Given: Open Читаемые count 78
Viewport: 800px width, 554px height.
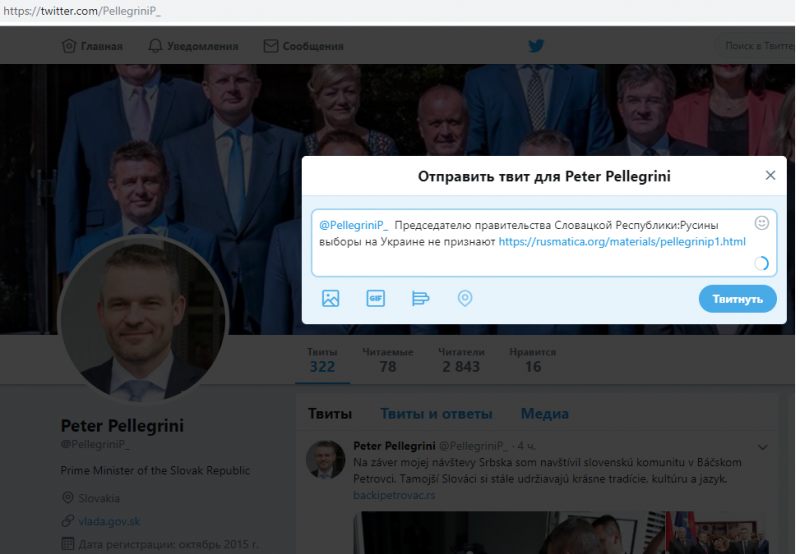Looking at the screenshot, I should [x=388, y=361].
